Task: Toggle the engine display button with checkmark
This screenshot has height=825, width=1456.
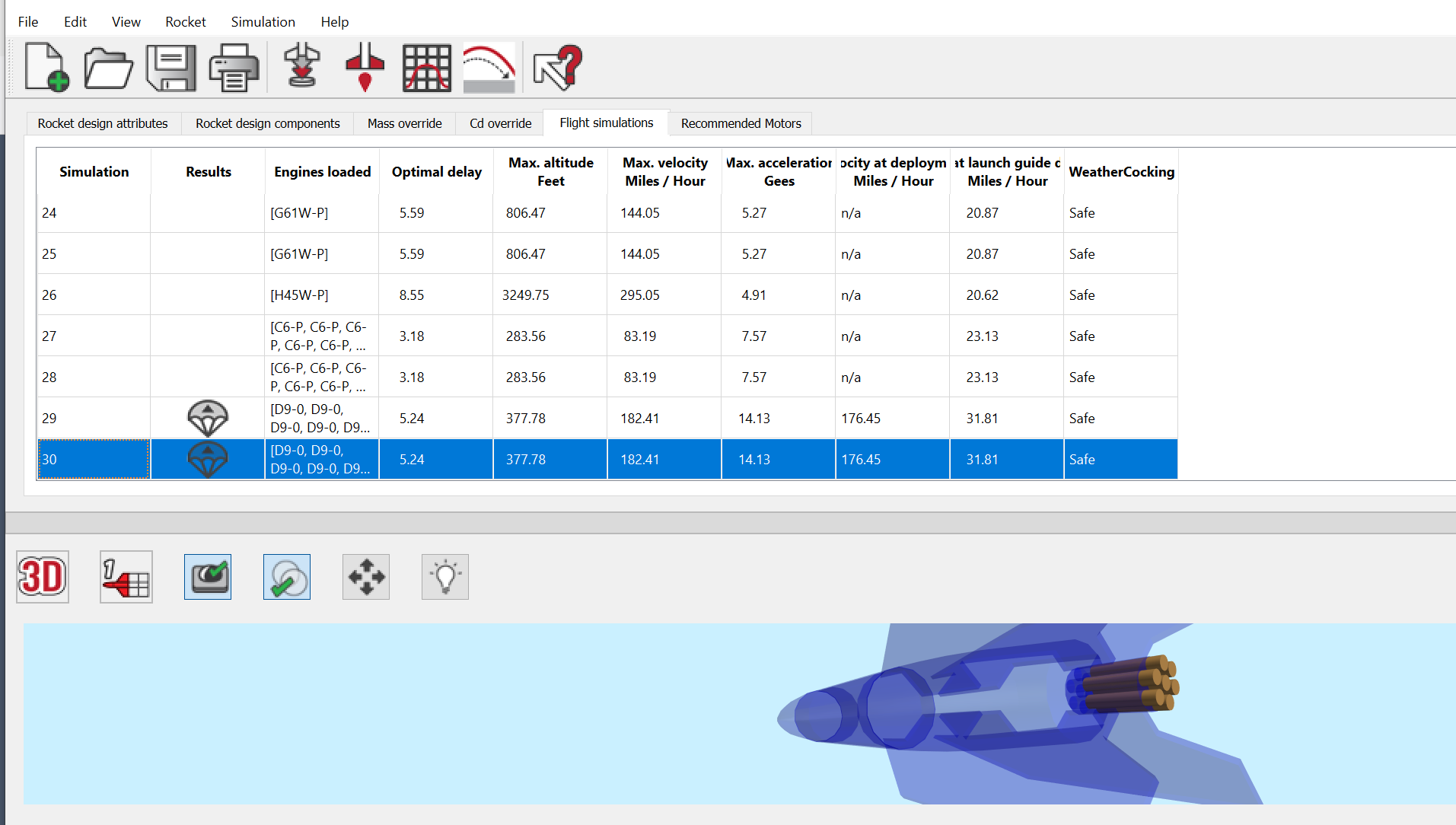Action: coord(208,577)
